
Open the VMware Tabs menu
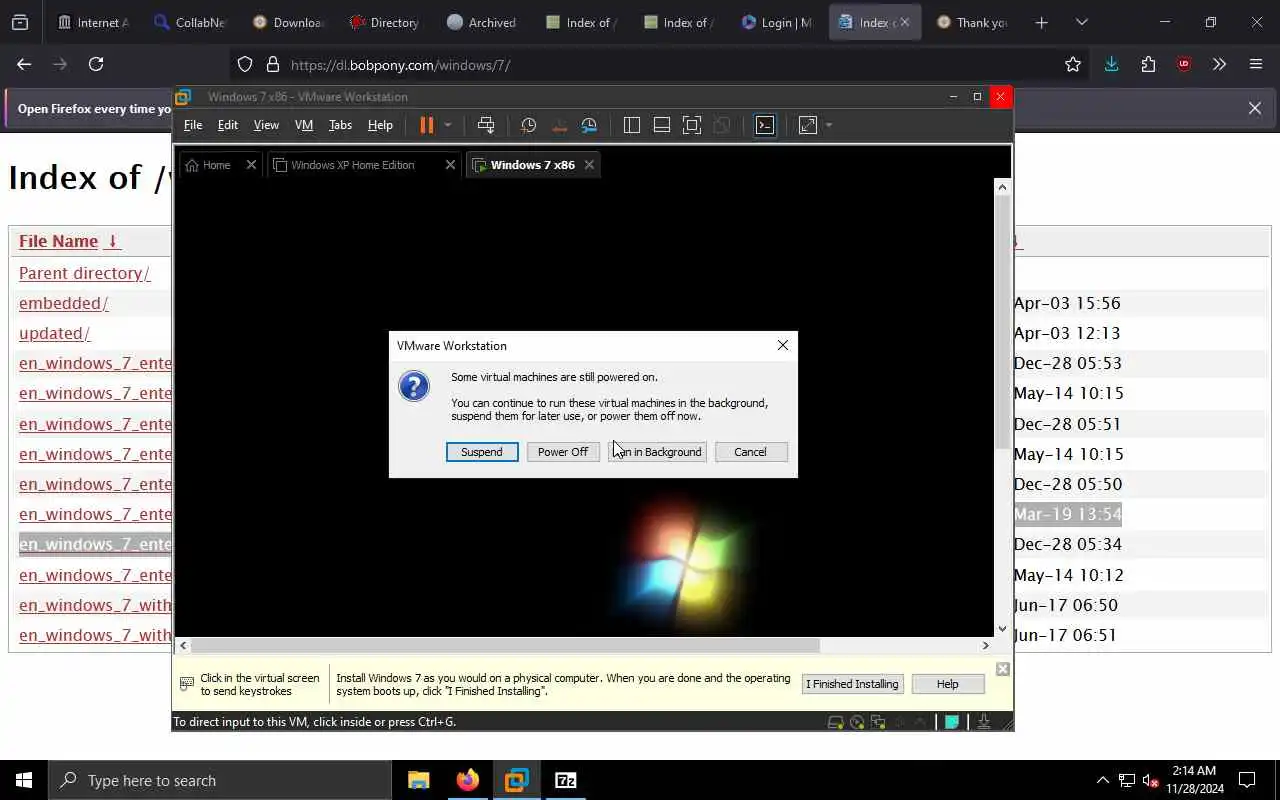click(340, 125)
